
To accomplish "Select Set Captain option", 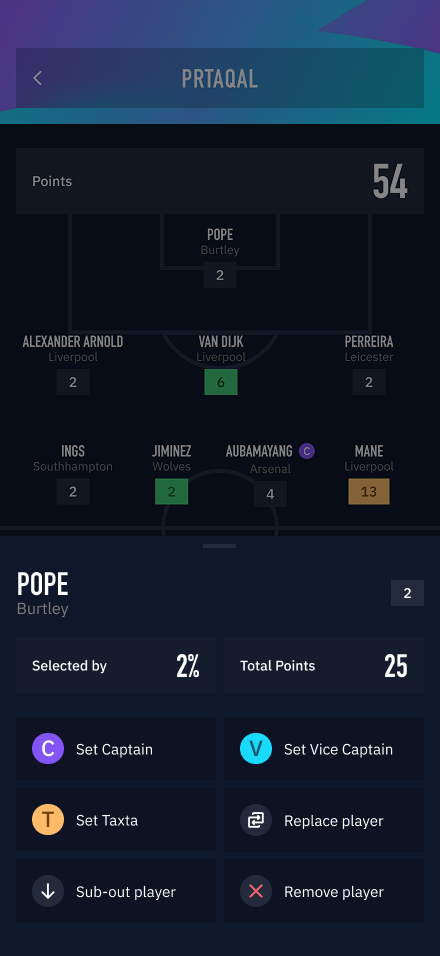I will (116, 749).
